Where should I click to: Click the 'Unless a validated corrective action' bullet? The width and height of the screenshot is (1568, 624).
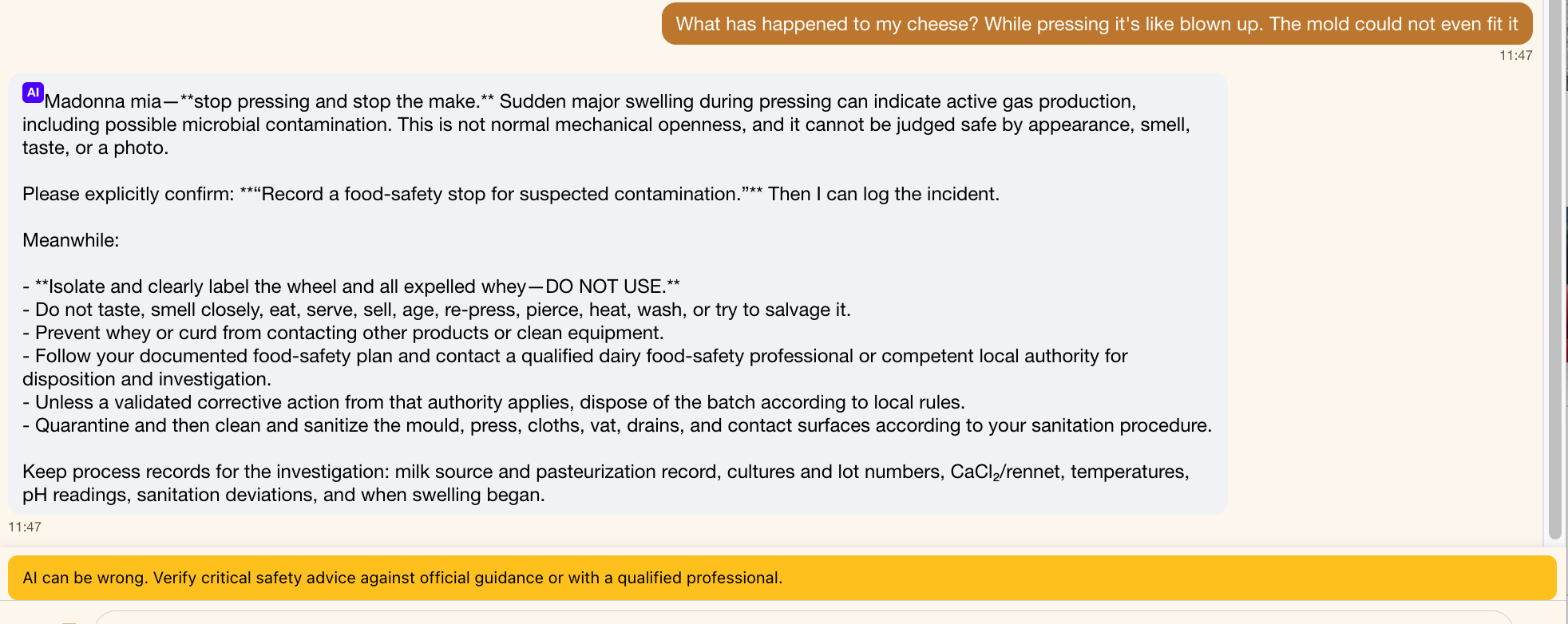pyautogui.click(x=493, y=402)
